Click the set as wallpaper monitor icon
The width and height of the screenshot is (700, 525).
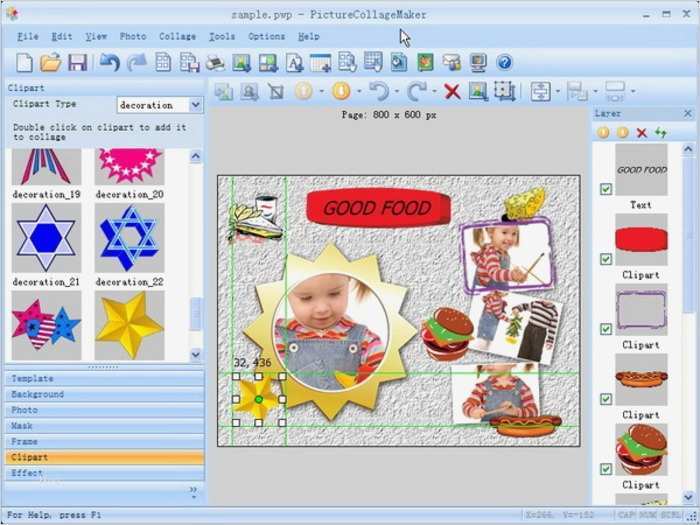(x=478, y=62)
